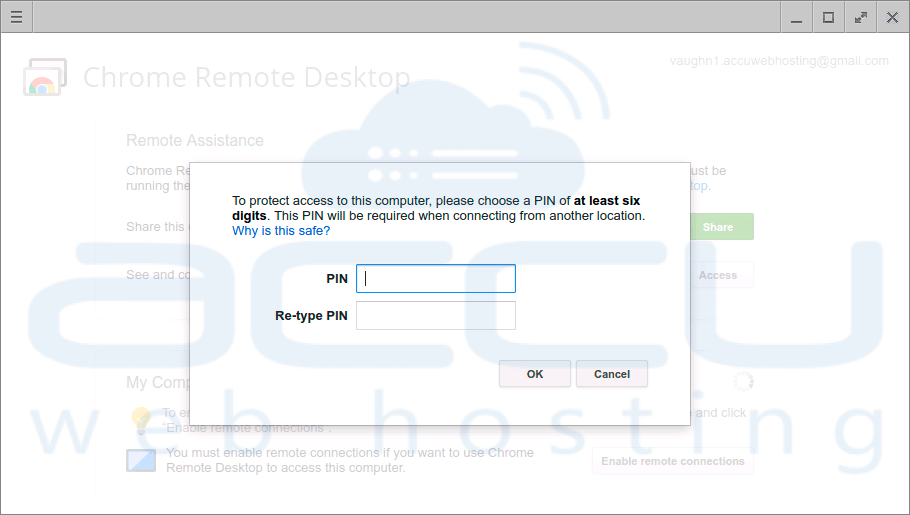Click the Chrome Remote Desktop logo icon

tap(45, 77)
